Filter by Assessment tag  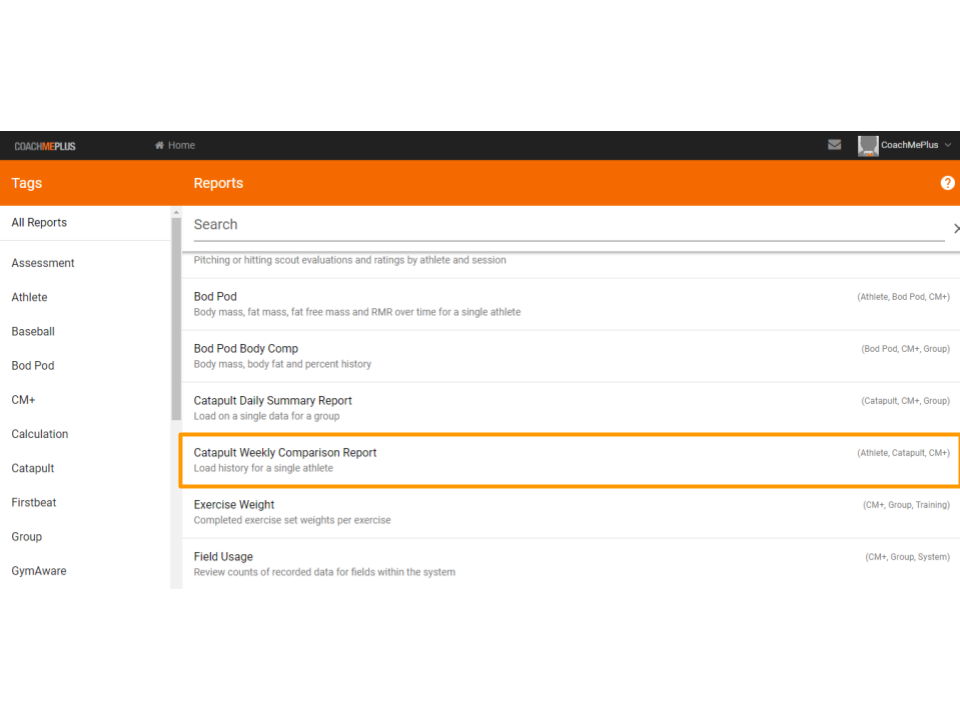point(43,263)
